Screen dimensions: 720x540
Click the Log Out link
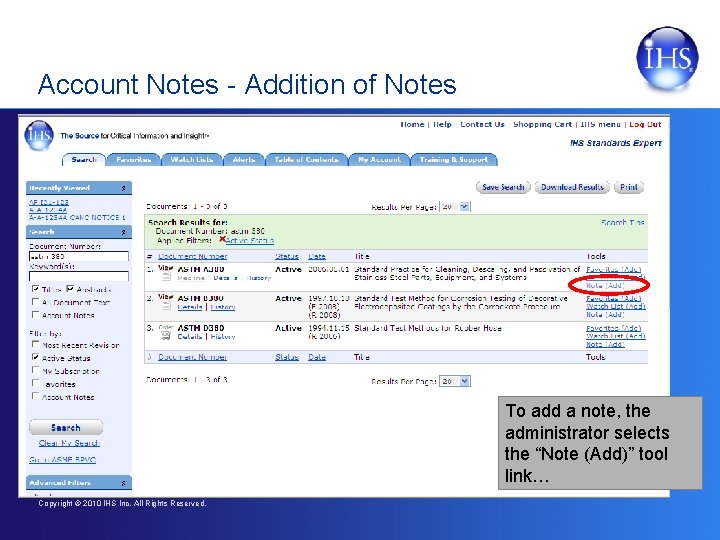(x=645, y=124)
